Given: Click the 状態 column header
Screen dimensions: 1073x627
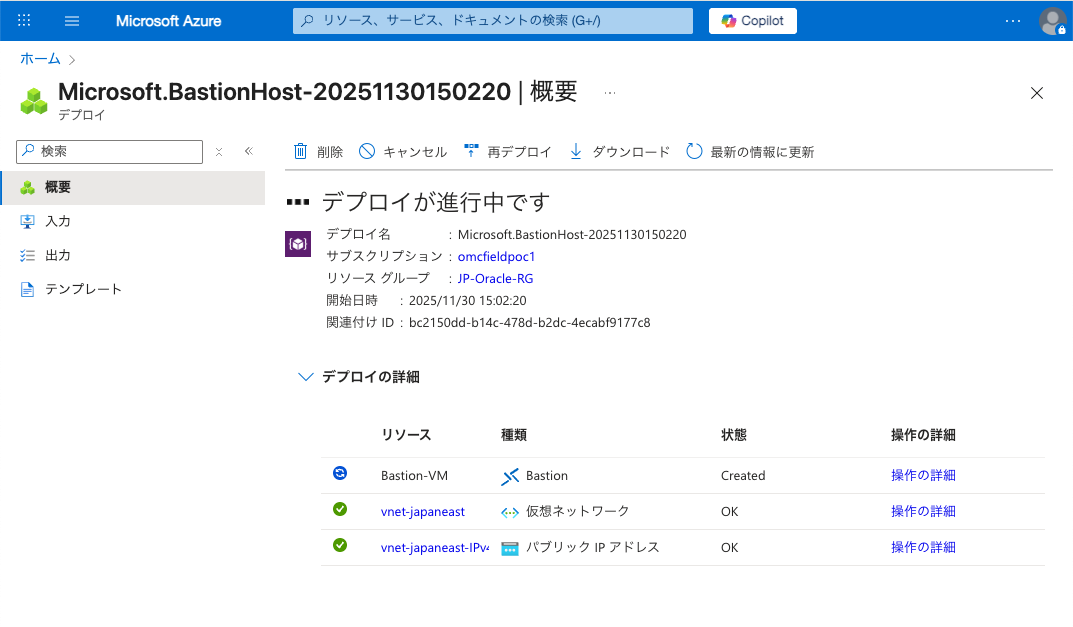Looking at the screenshot, I should [x=734, y=435].
